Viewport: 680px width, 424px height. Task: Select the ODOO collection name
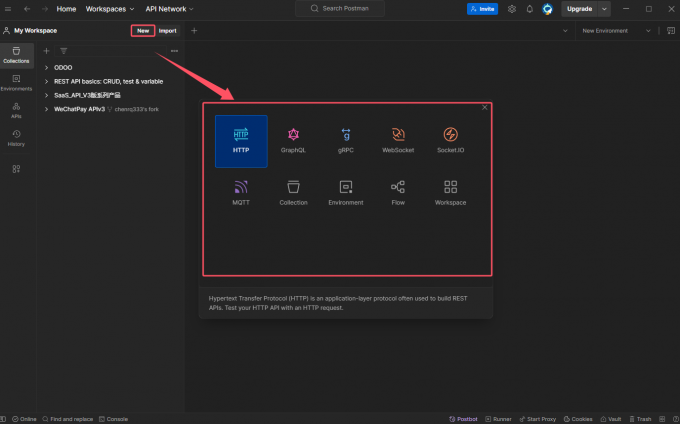pos(63,68)
